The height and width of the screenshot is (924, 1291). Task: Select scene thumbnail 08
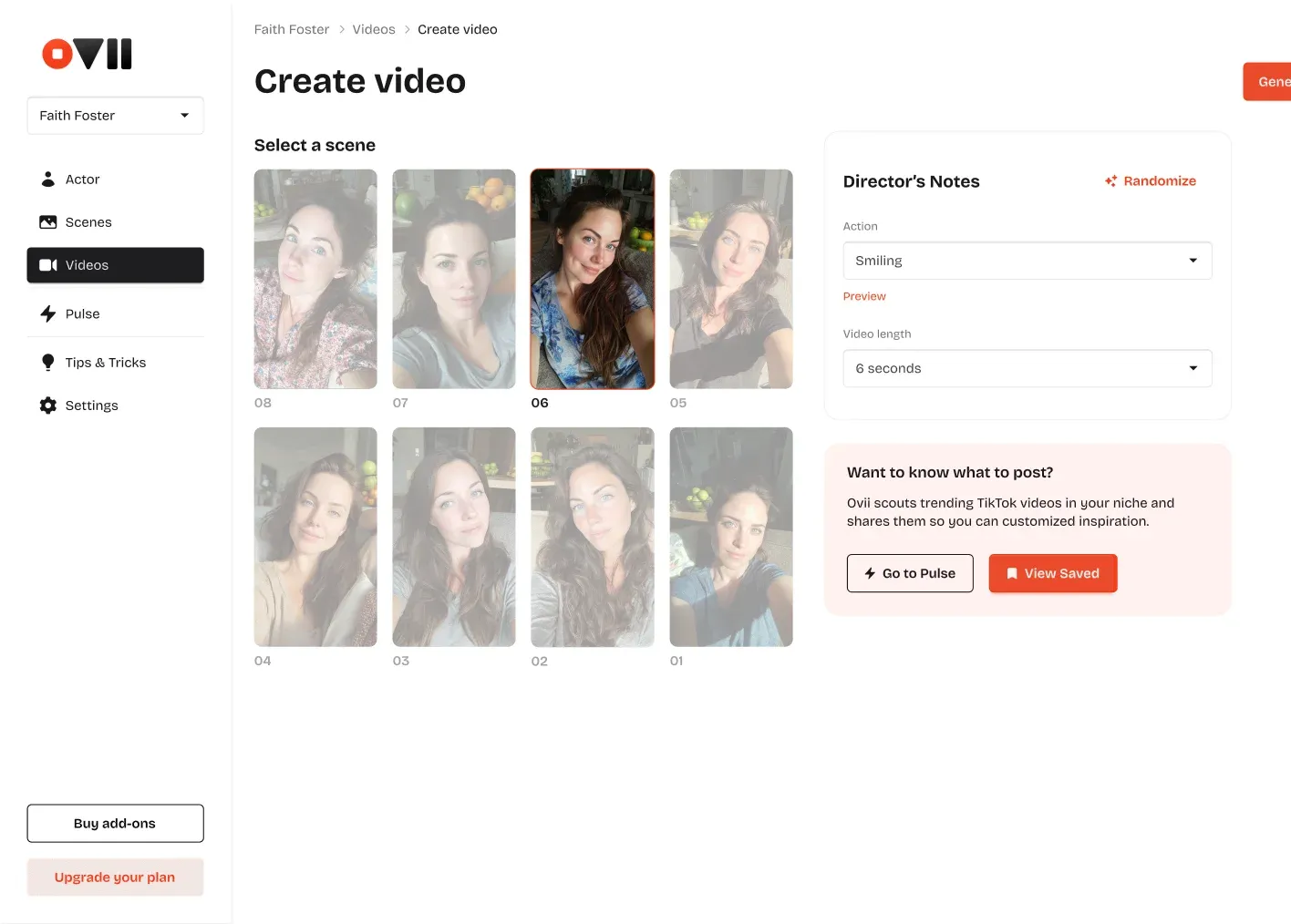coord(315,279)
